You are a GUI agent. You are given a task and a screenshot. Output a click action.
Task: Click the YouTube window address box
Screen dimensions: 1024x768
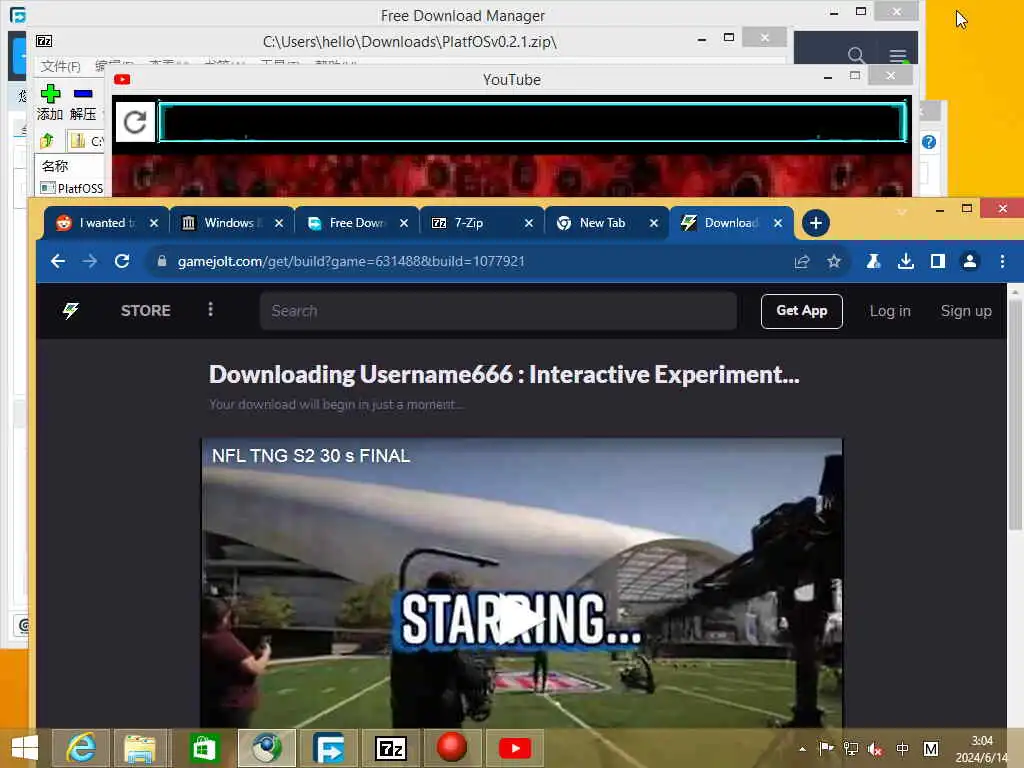coord(532,121)
